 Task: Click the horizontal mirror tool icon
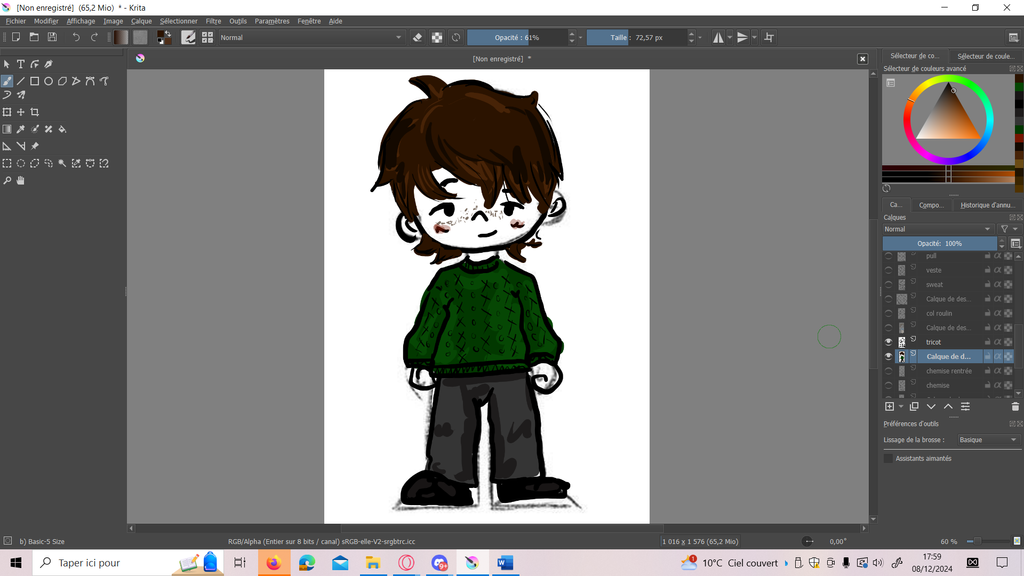pyautogui.click(x=718, y=37)
